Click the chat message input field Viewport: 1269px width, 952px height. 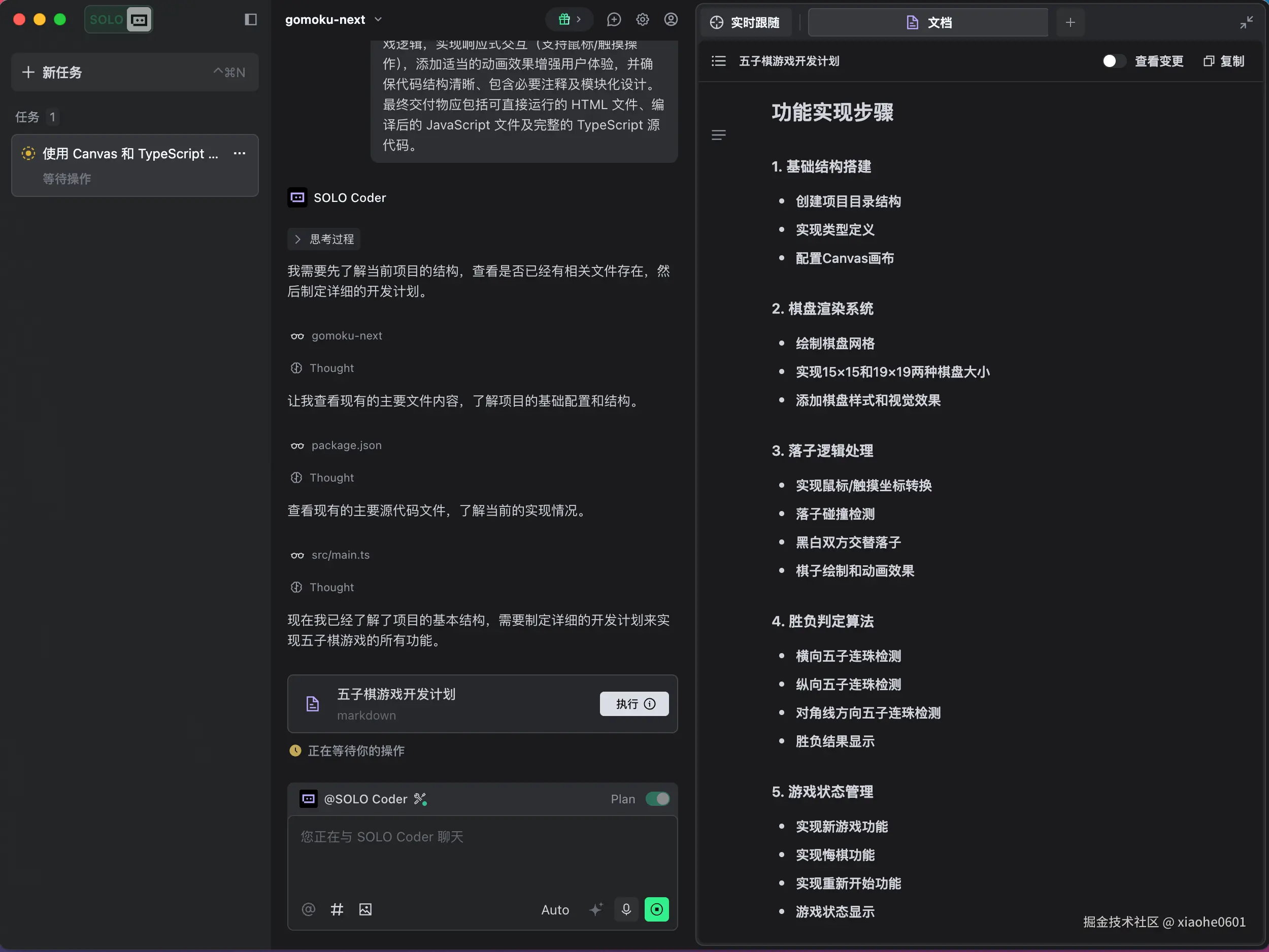tap(482, 855)
